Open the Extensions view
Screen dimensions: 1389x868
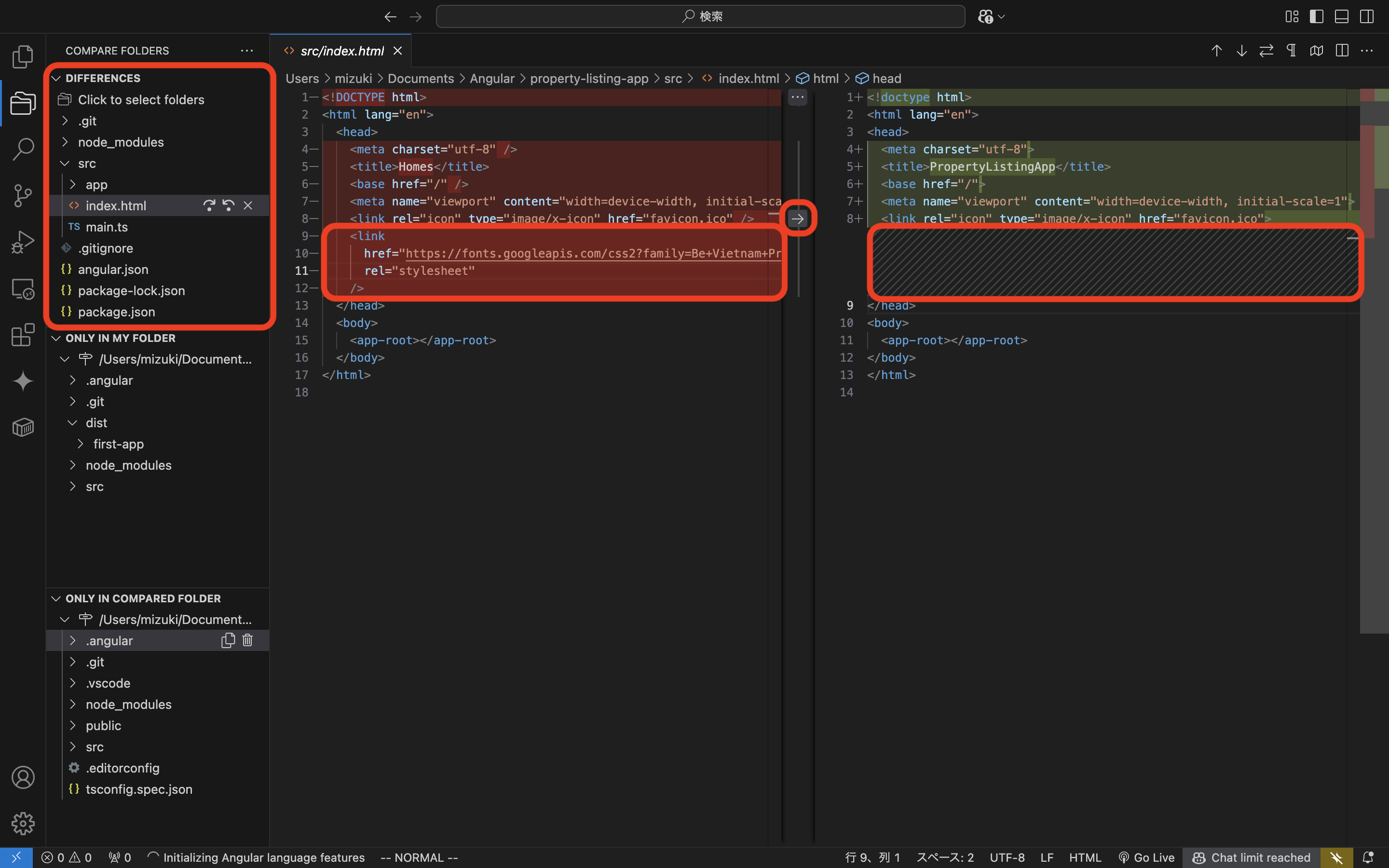tap(23, 335)
